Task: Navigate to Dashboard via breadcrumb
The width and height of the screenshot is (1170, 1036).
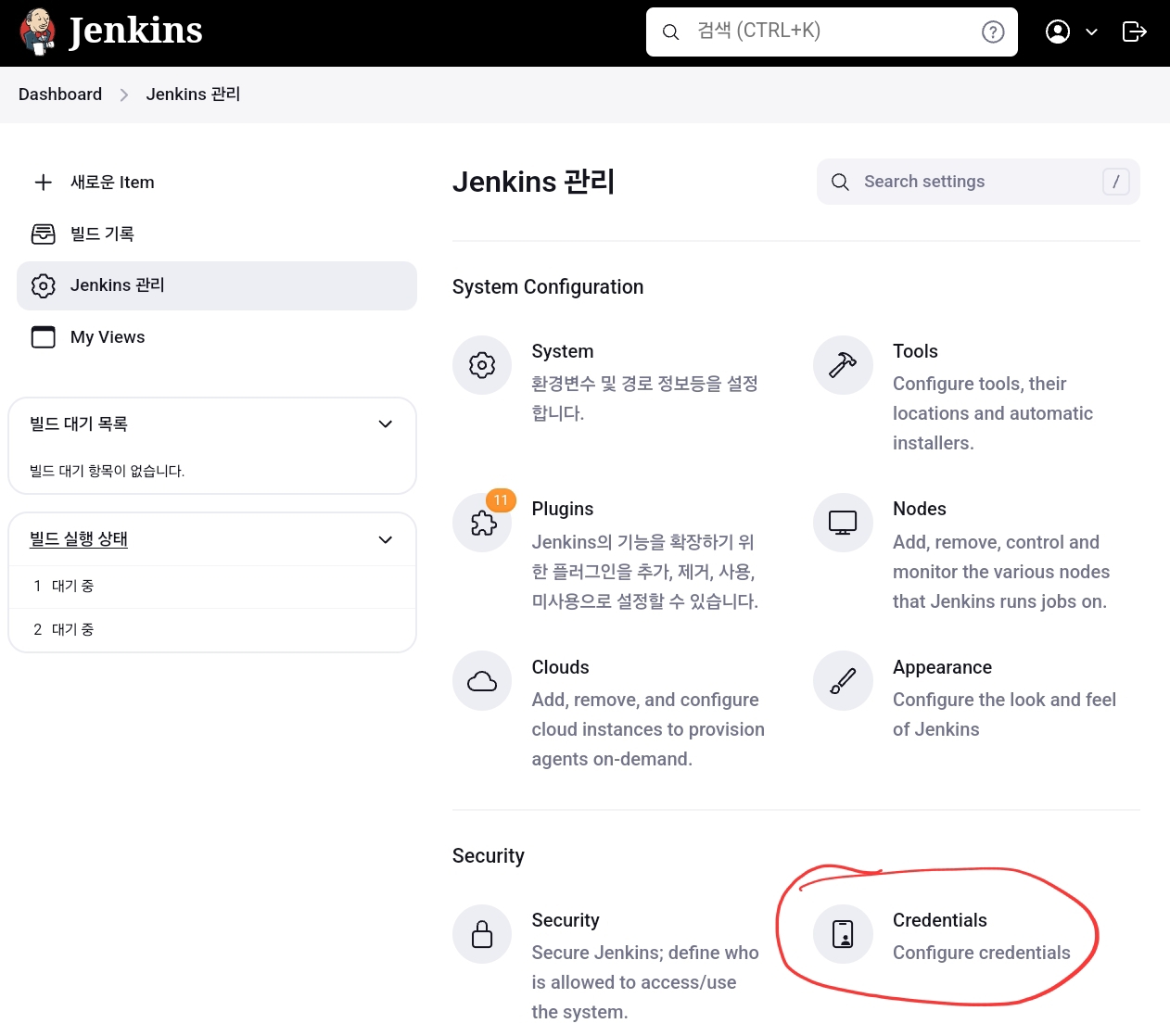Action: pos(59,94)
